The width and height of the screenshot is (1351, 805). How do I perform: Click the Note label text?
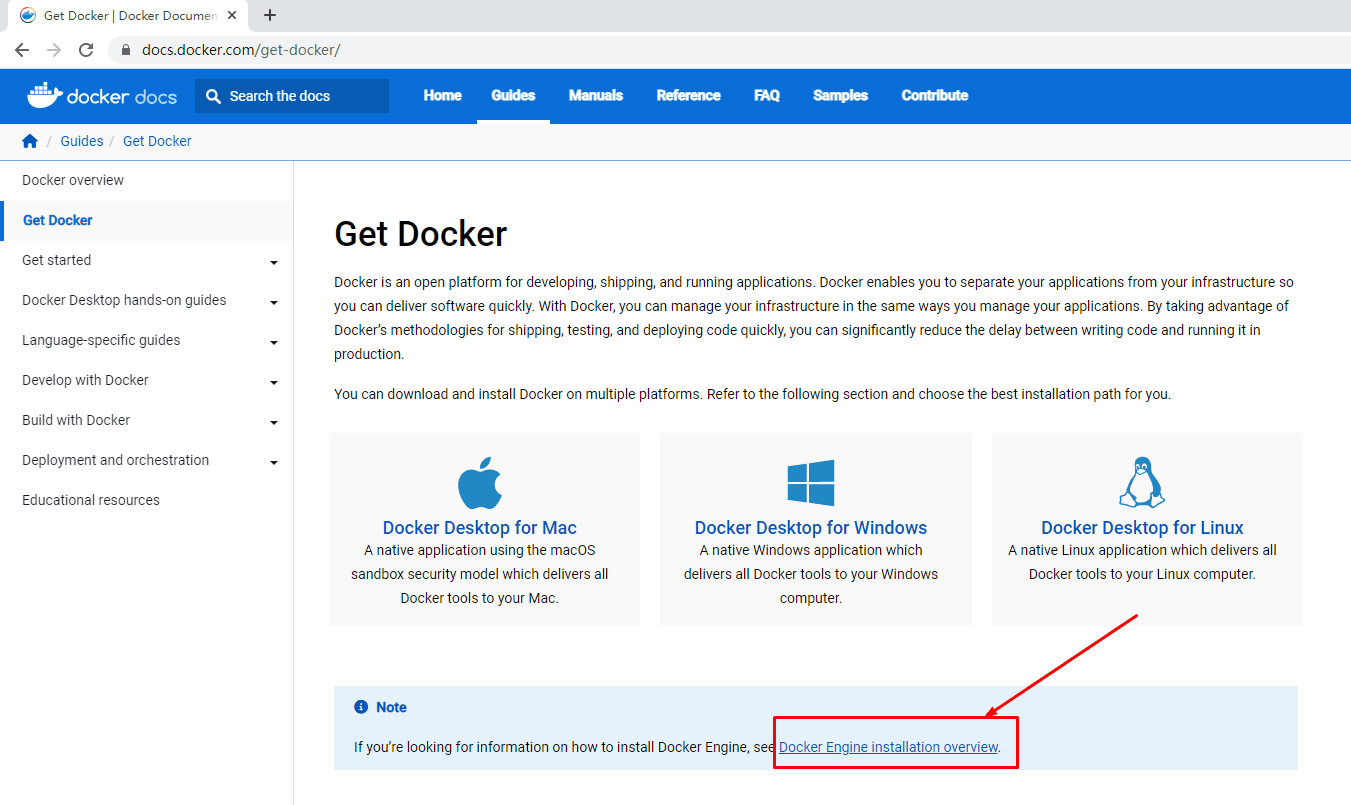click(391, 707)
